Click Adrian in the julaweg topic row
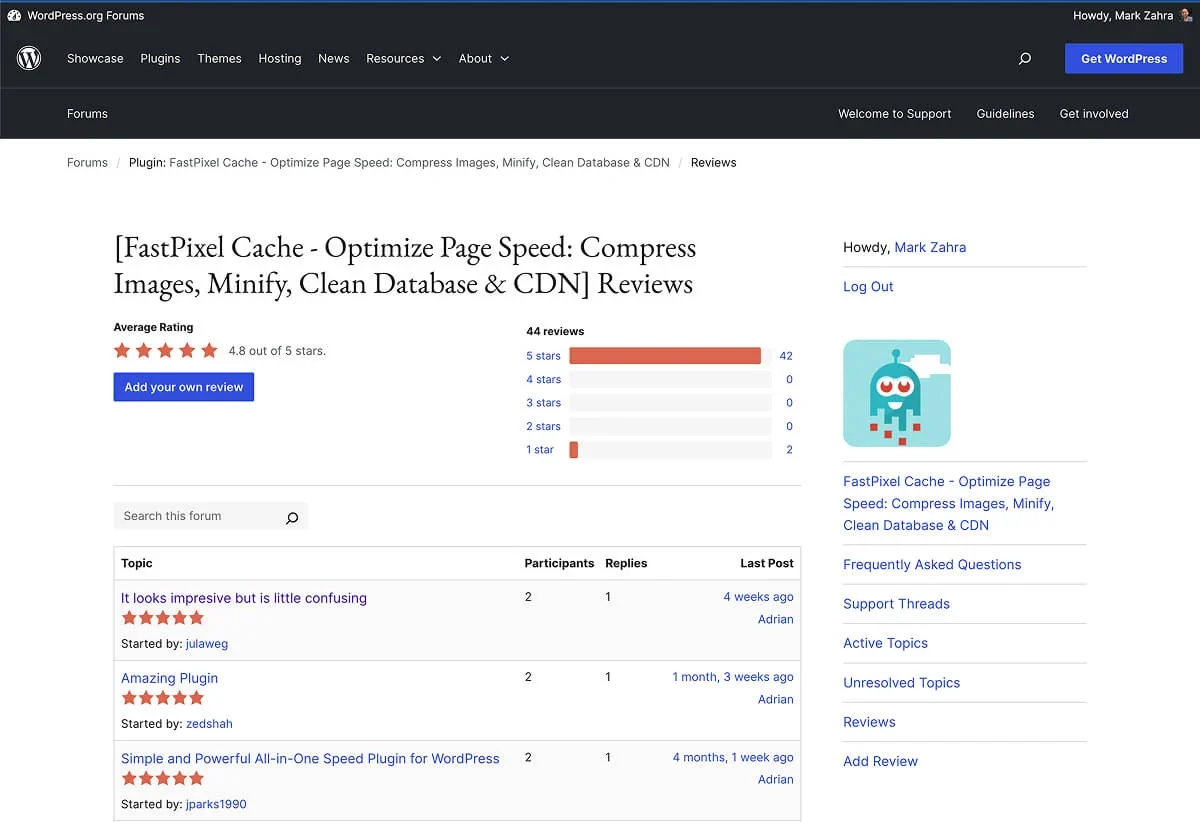This screenshot has width=1200, height=822. 776,620
